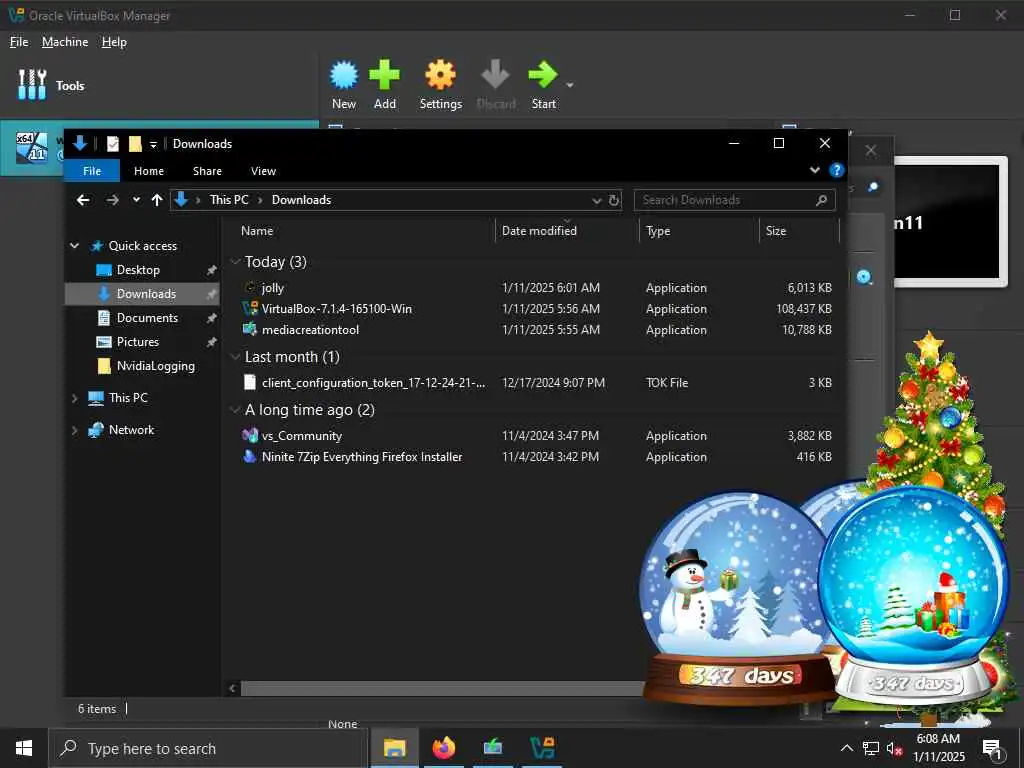Click the taskbar search box
The height and width of the screenshot is (768, 1024).
pyautogui.click(x=209, y=748)
